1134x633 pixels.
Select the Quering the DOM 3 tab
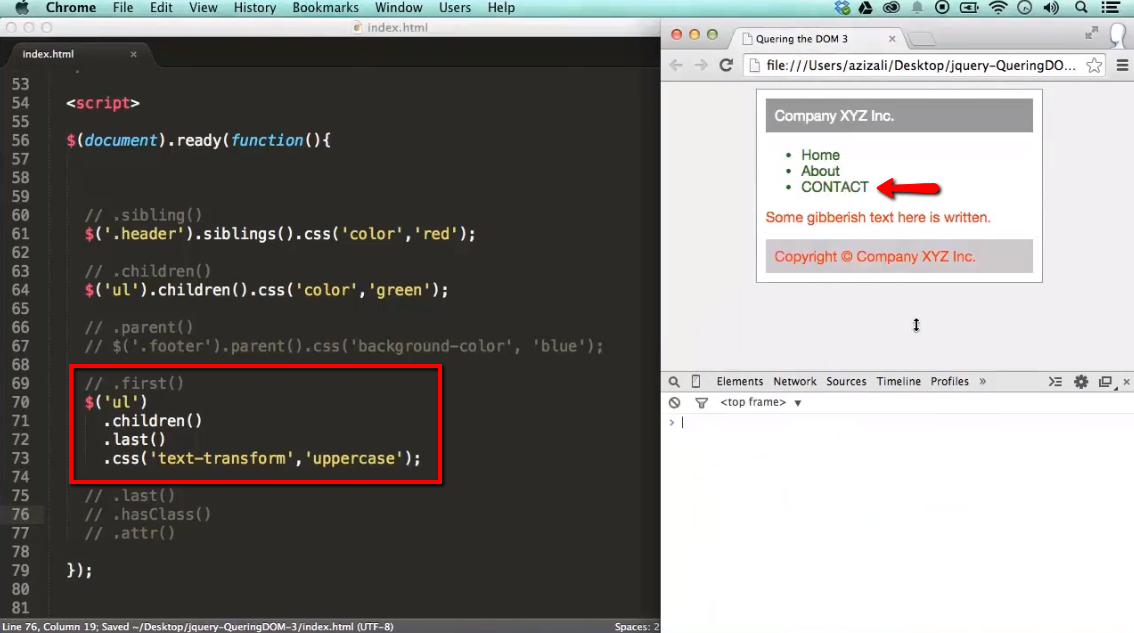[x=814, y=39]
